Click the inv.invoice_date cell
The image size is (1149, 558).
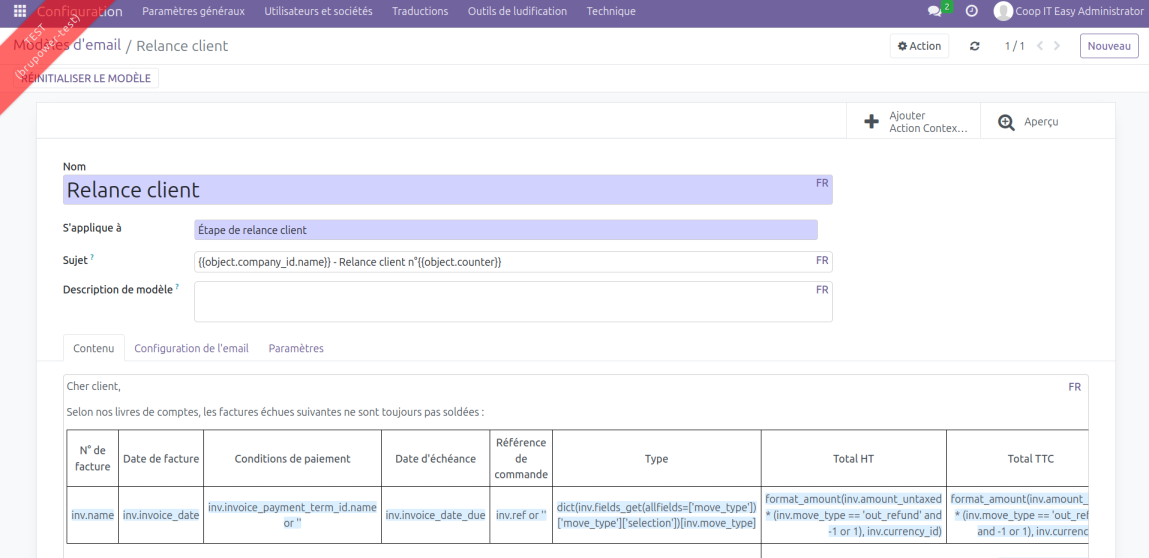pyautogui.click(x=160, y=515)
